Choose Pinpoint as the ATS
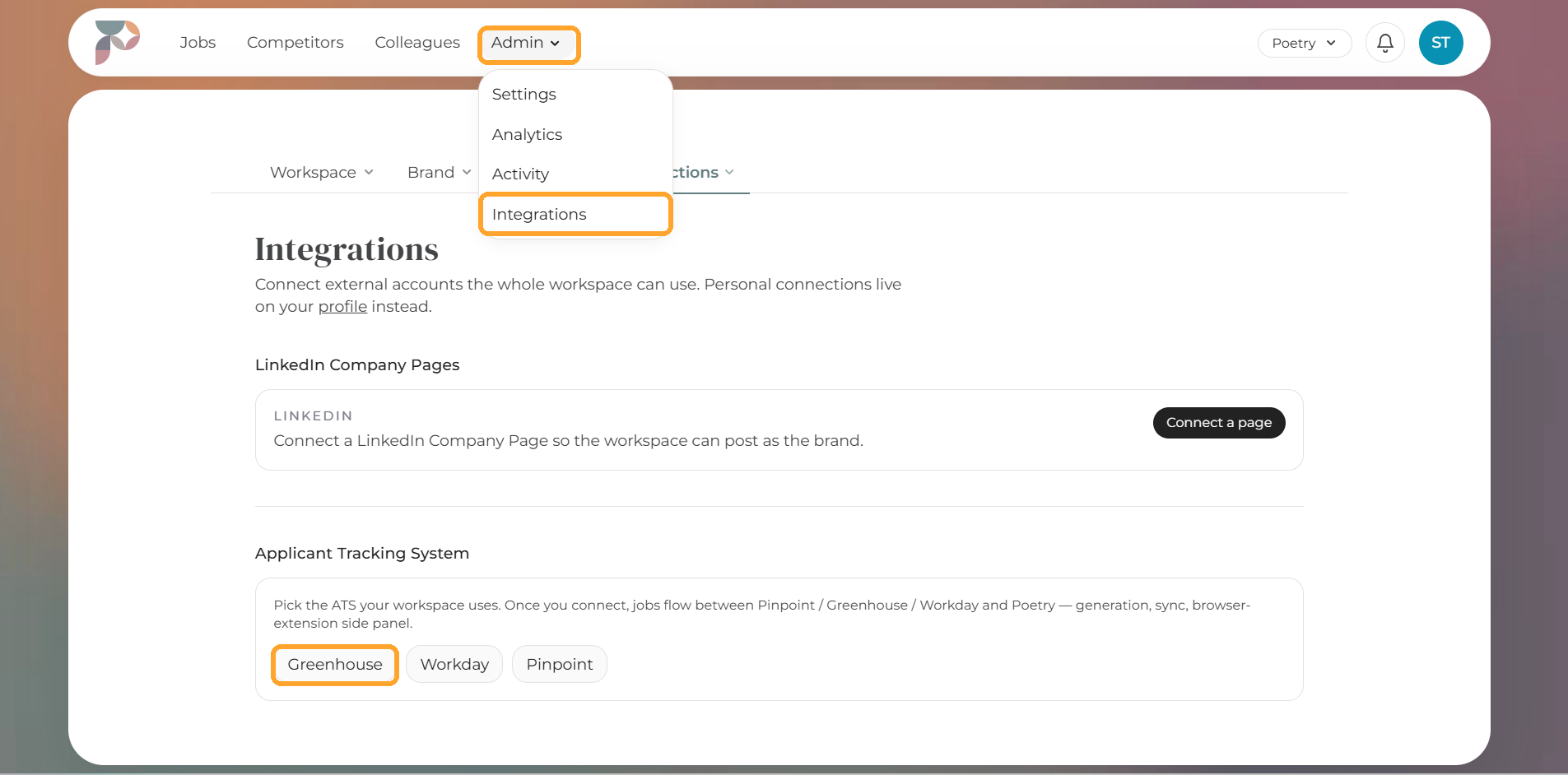This screenshot has width=1568, height=775. (560, 665)
